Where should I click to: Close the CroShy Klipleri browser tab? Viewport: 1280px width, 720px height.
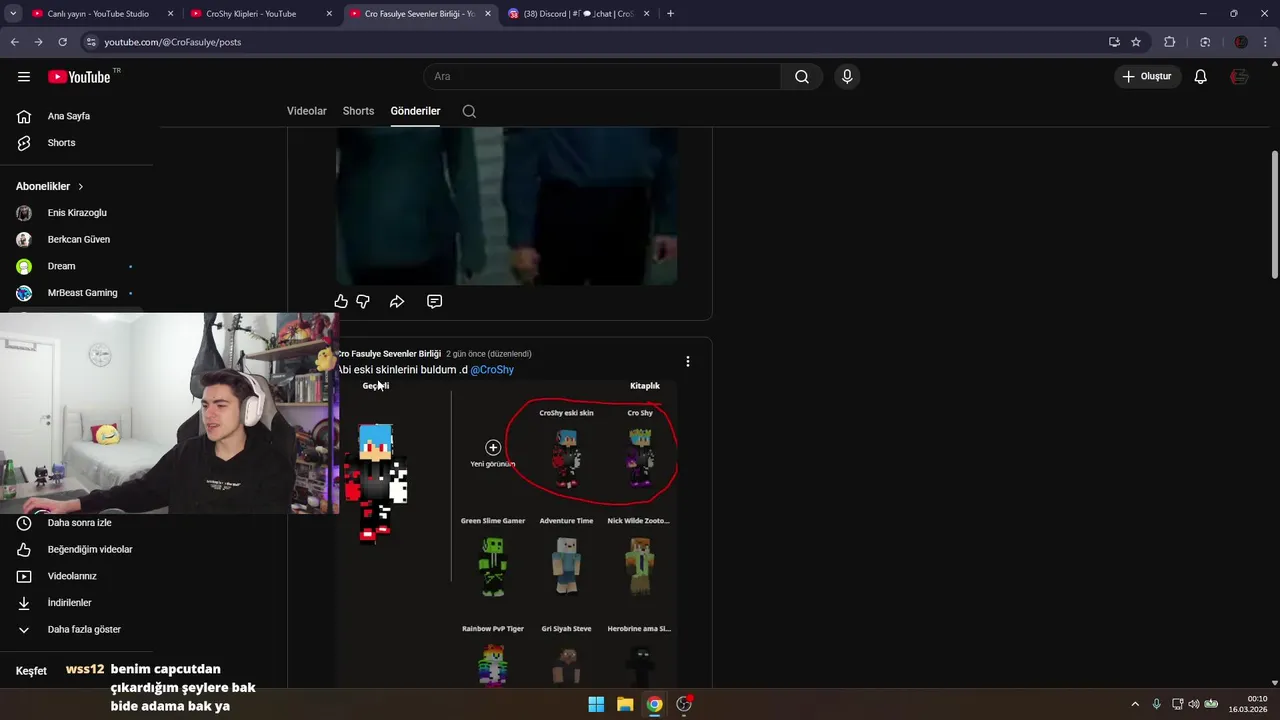pos(329,14)
